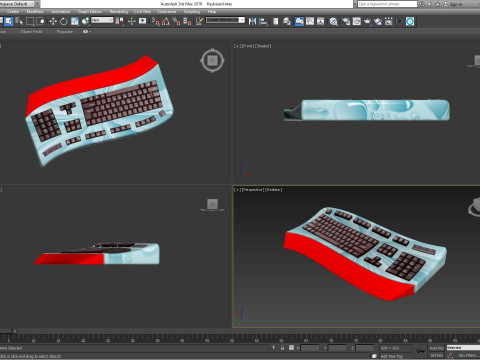Click the help search phrase input field
480x360 pixels.
tap(387, 4)
